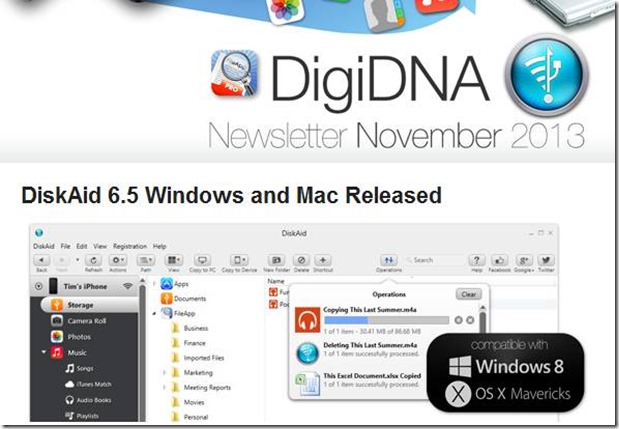Open the Movies folder
This screenshot has height=429, width=619.
(x=188, y=402)
